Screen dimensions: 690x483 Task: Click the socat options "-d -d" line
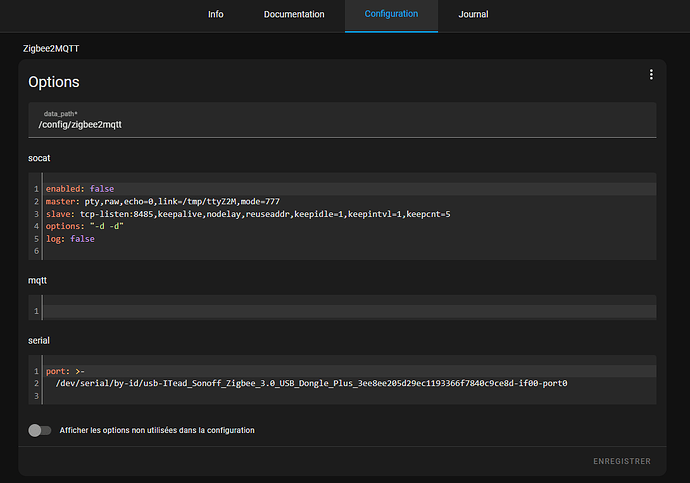350,226
